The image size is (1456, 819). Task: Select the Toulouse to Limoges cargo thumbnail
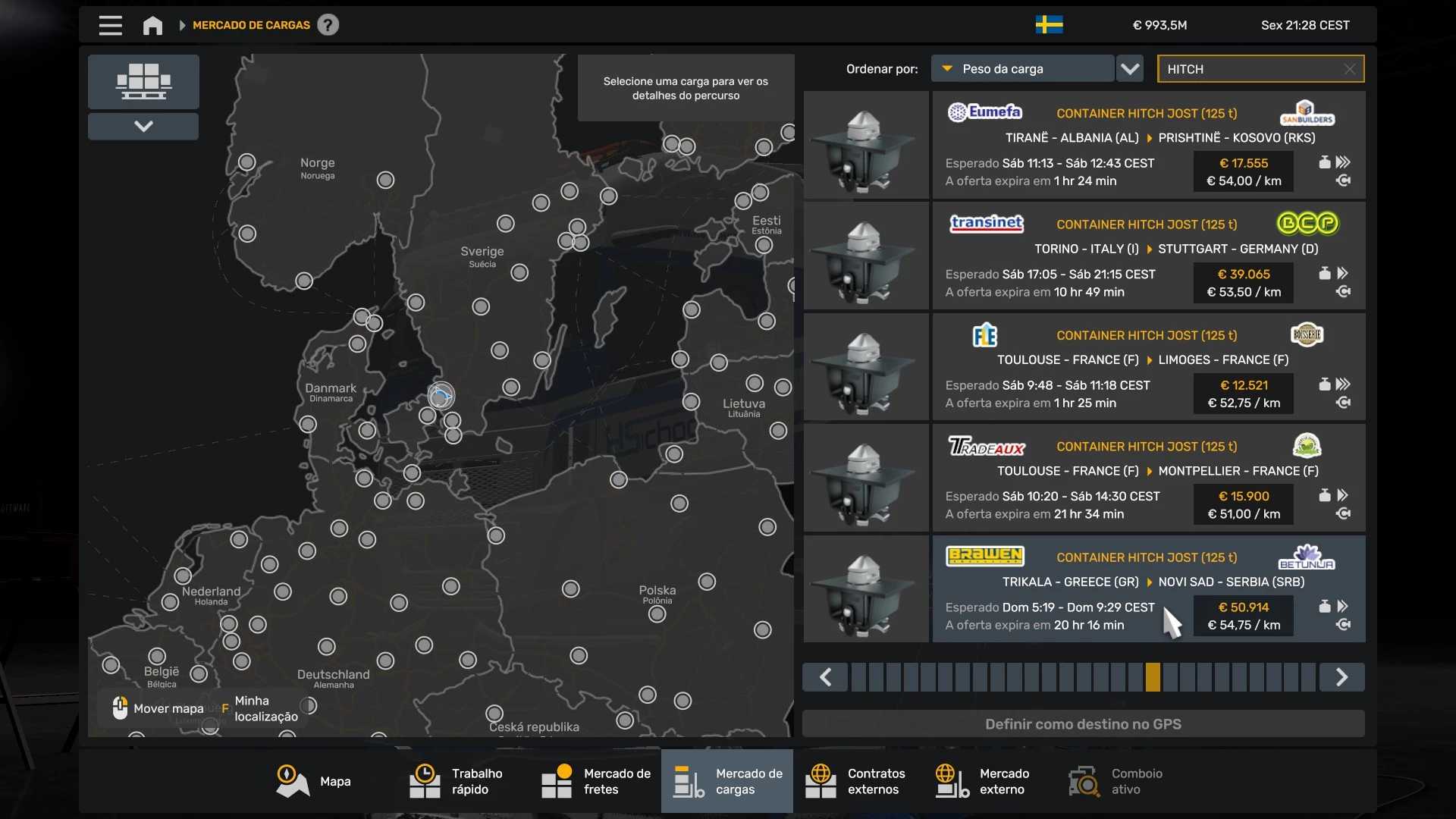865,367
